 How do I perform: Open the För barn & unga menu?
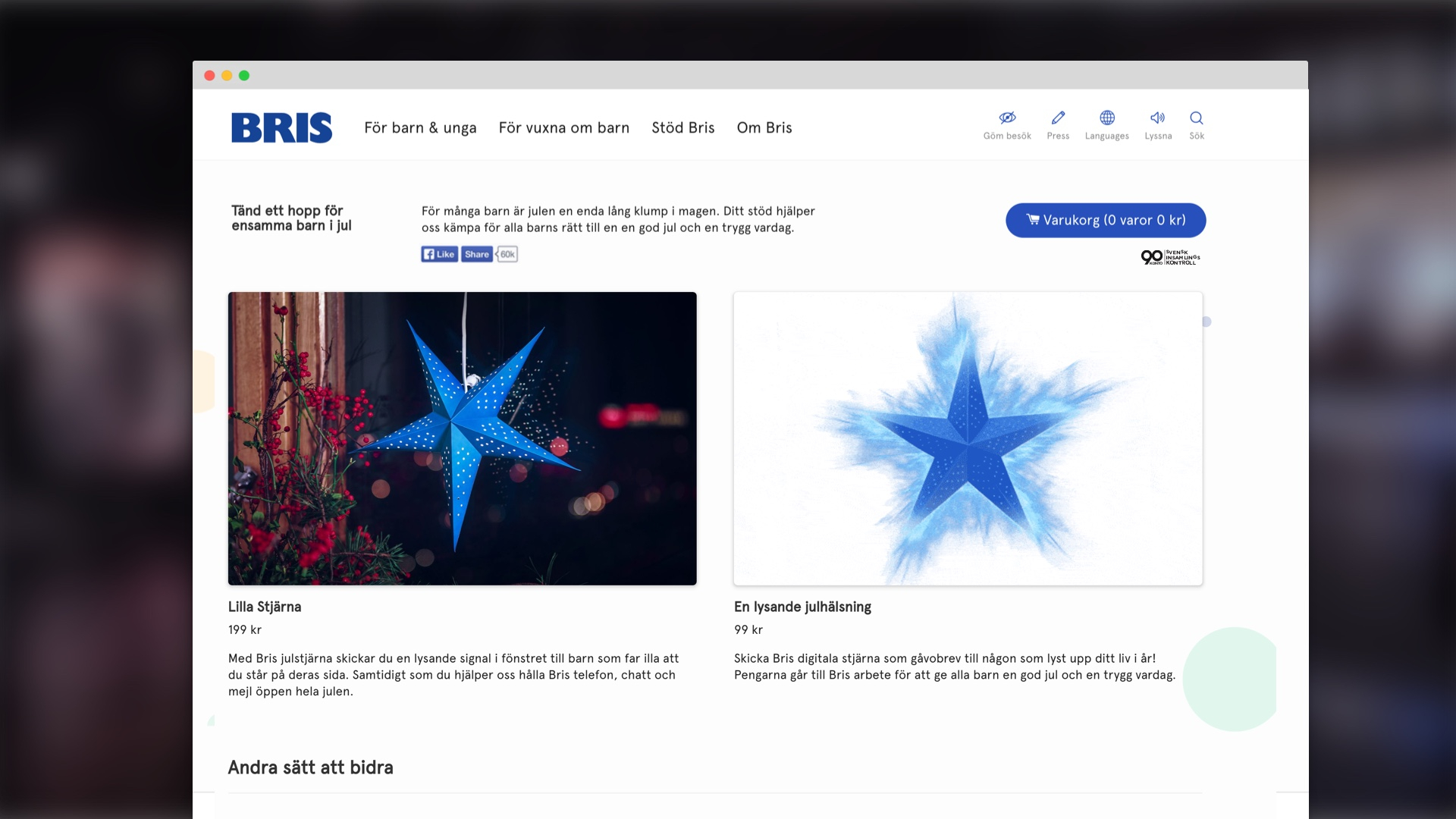(x=420, y=128)
